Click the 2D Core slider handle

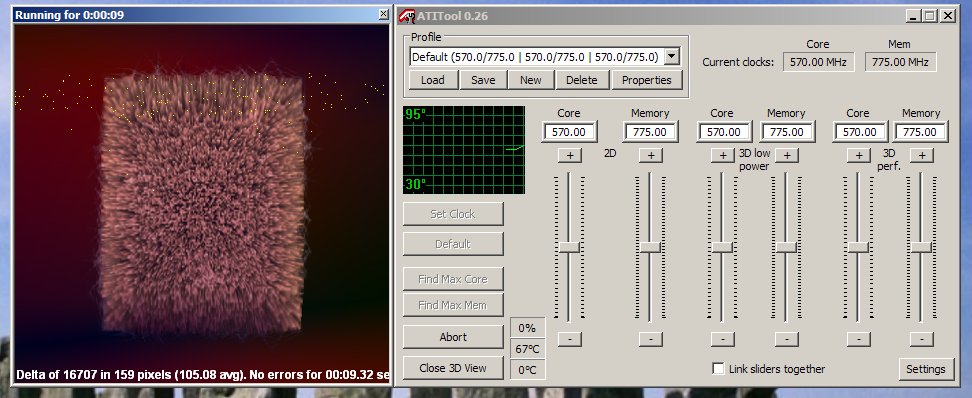pos(569,247)
